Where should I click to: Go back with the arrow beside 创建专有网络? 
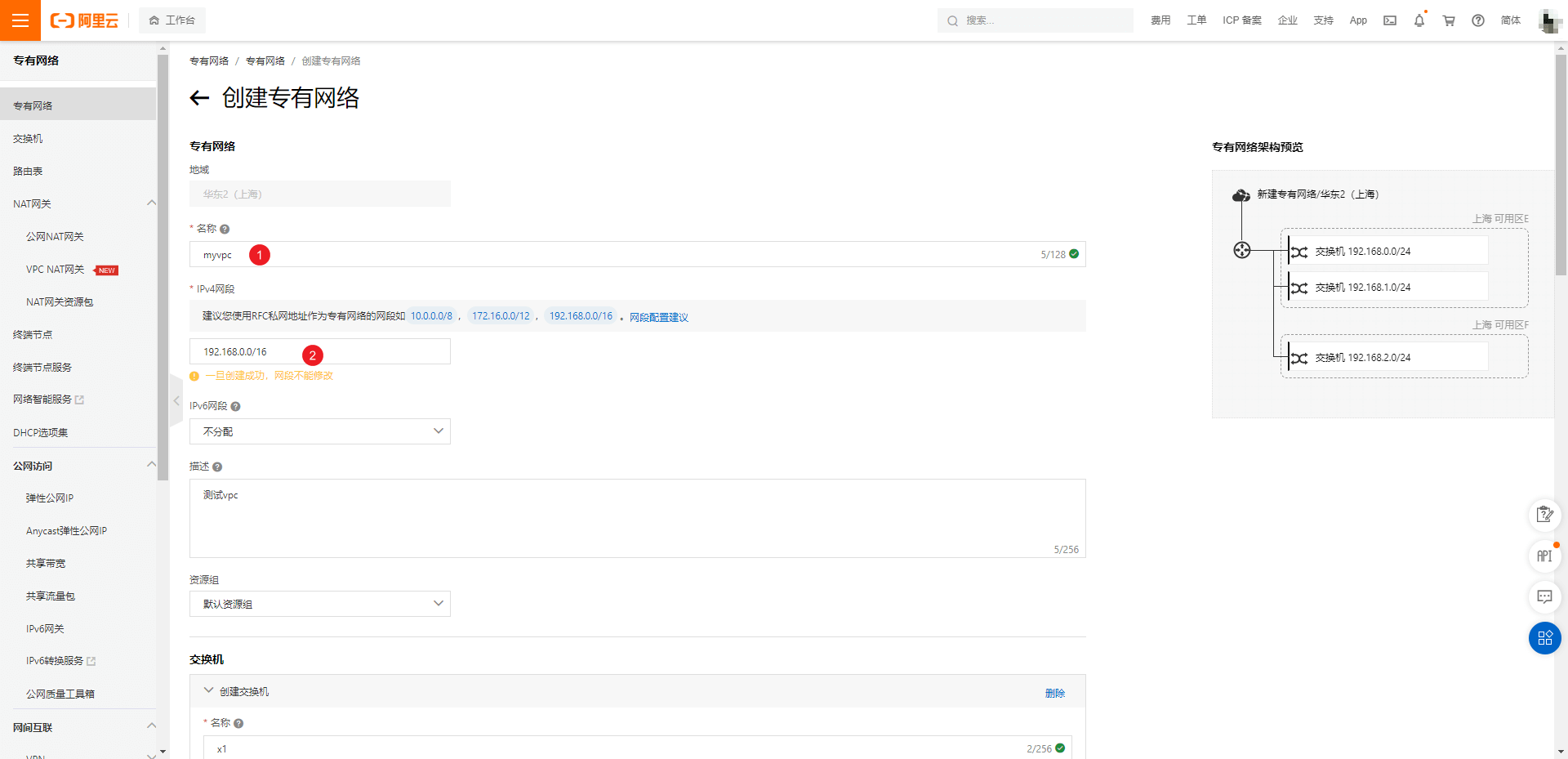(x=199, y=98)
